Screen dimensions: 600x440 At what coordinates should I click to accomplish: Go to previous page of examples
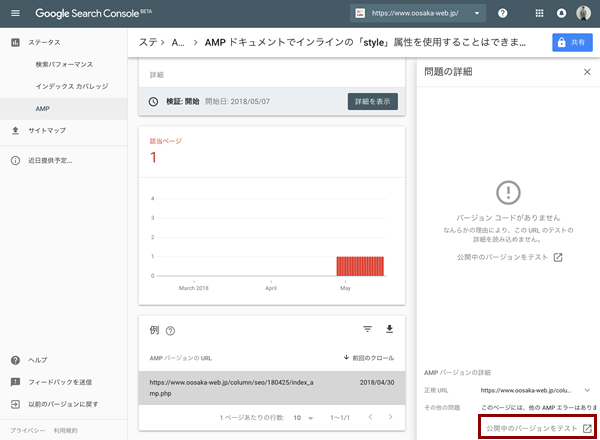[370, 417]
